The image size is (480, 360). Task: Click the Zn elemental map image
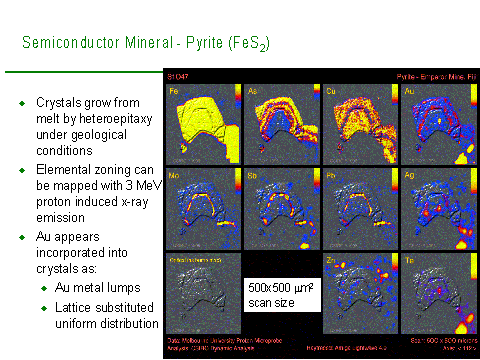click(x=361, y=293)
